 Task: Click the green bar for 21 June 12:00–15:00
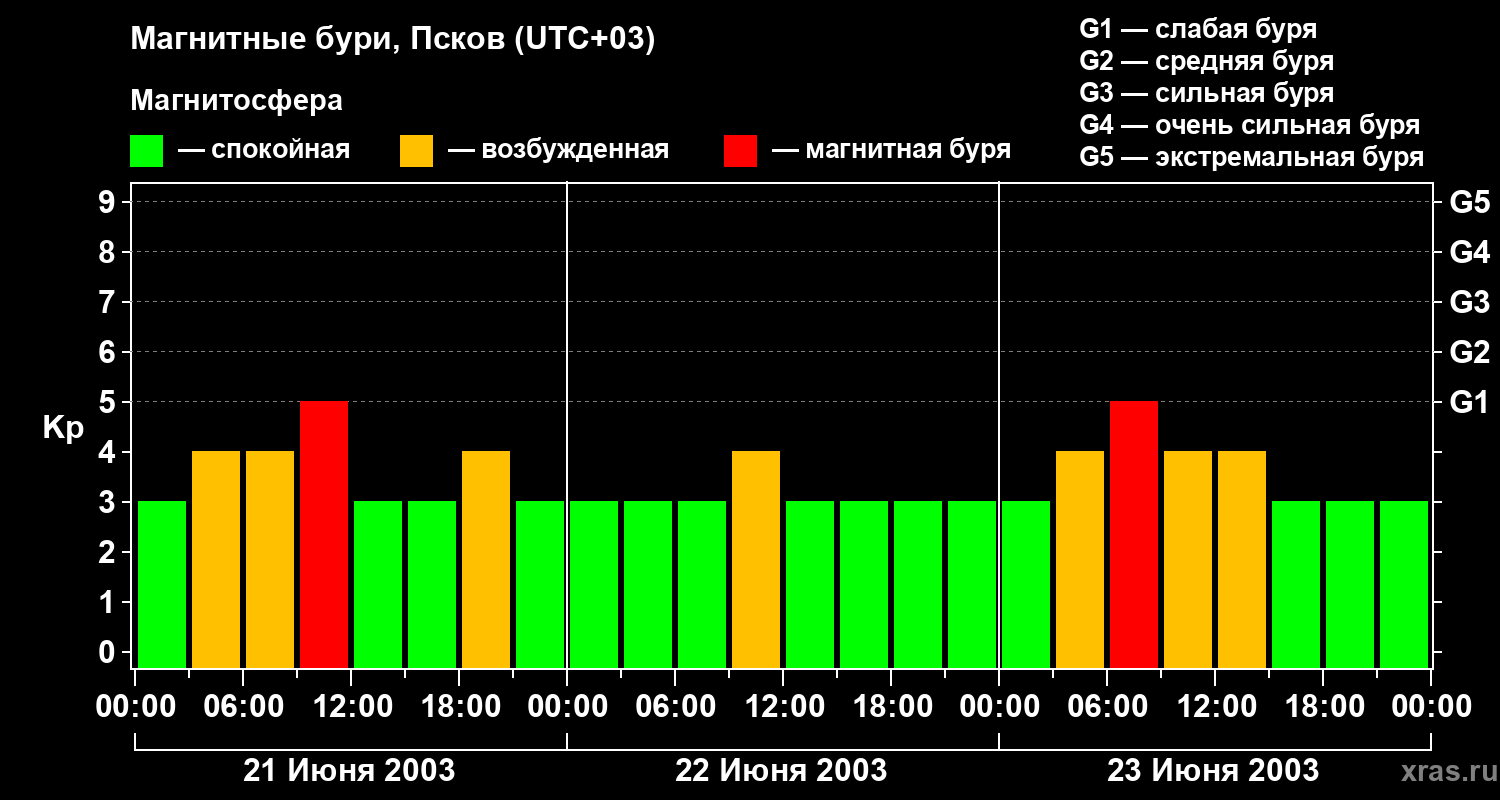click(x=378, y=584)
